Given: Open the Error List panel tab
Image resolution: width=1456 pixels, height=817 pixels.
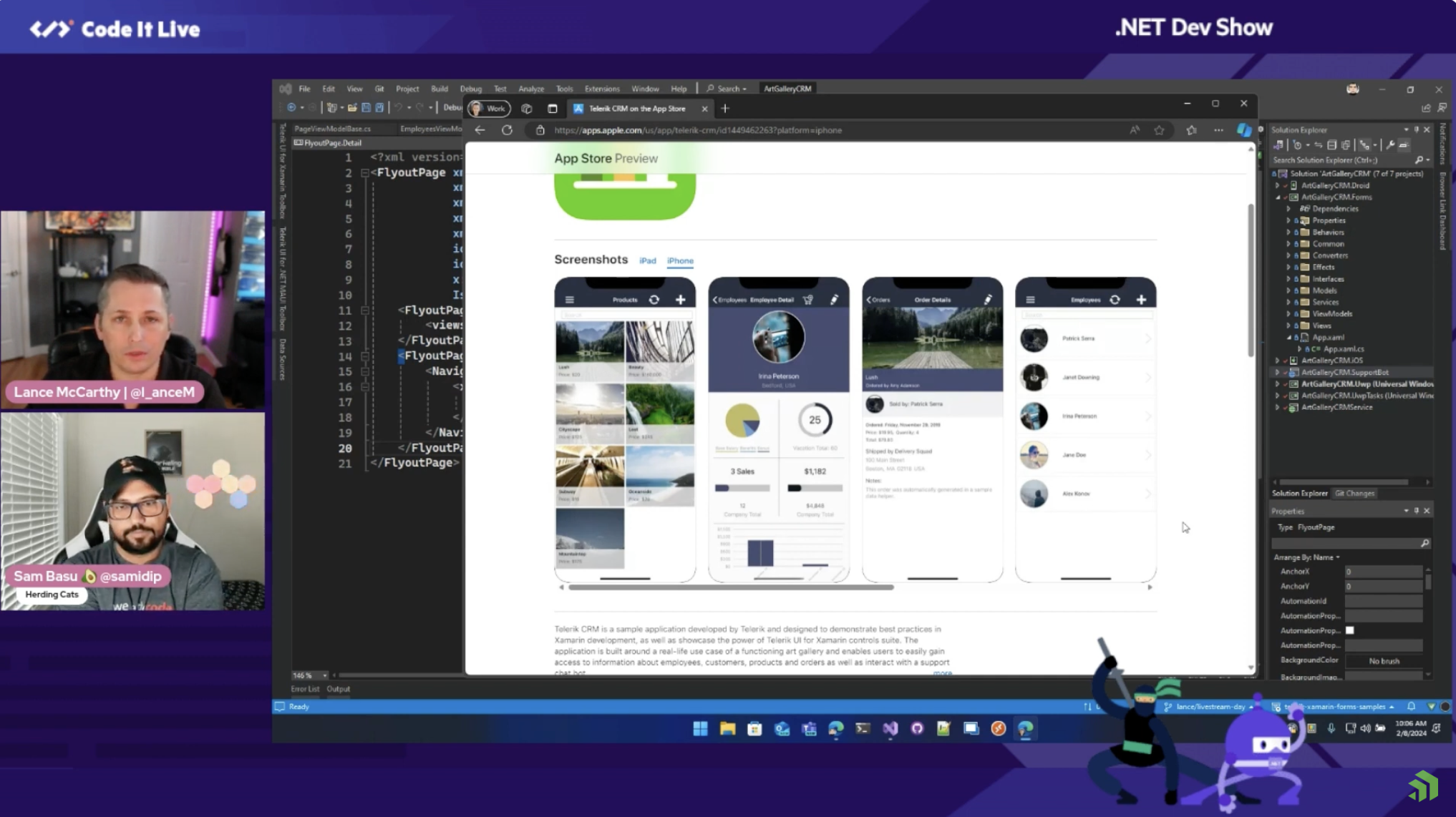Looking at the screenshot, I should [305, 689].
